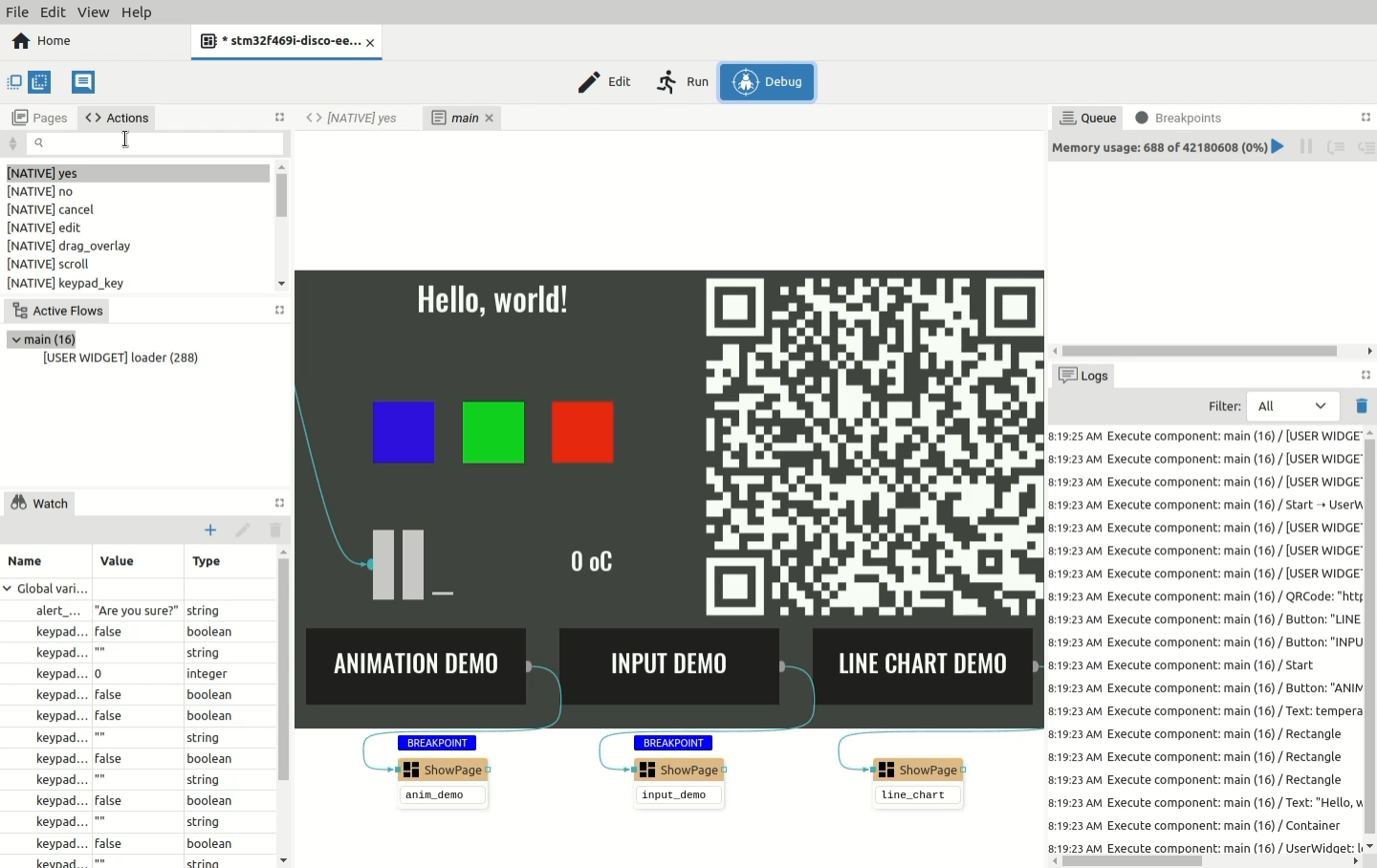Switch to the Pages panel tab

pyautogui.click(x=40, y=118)
